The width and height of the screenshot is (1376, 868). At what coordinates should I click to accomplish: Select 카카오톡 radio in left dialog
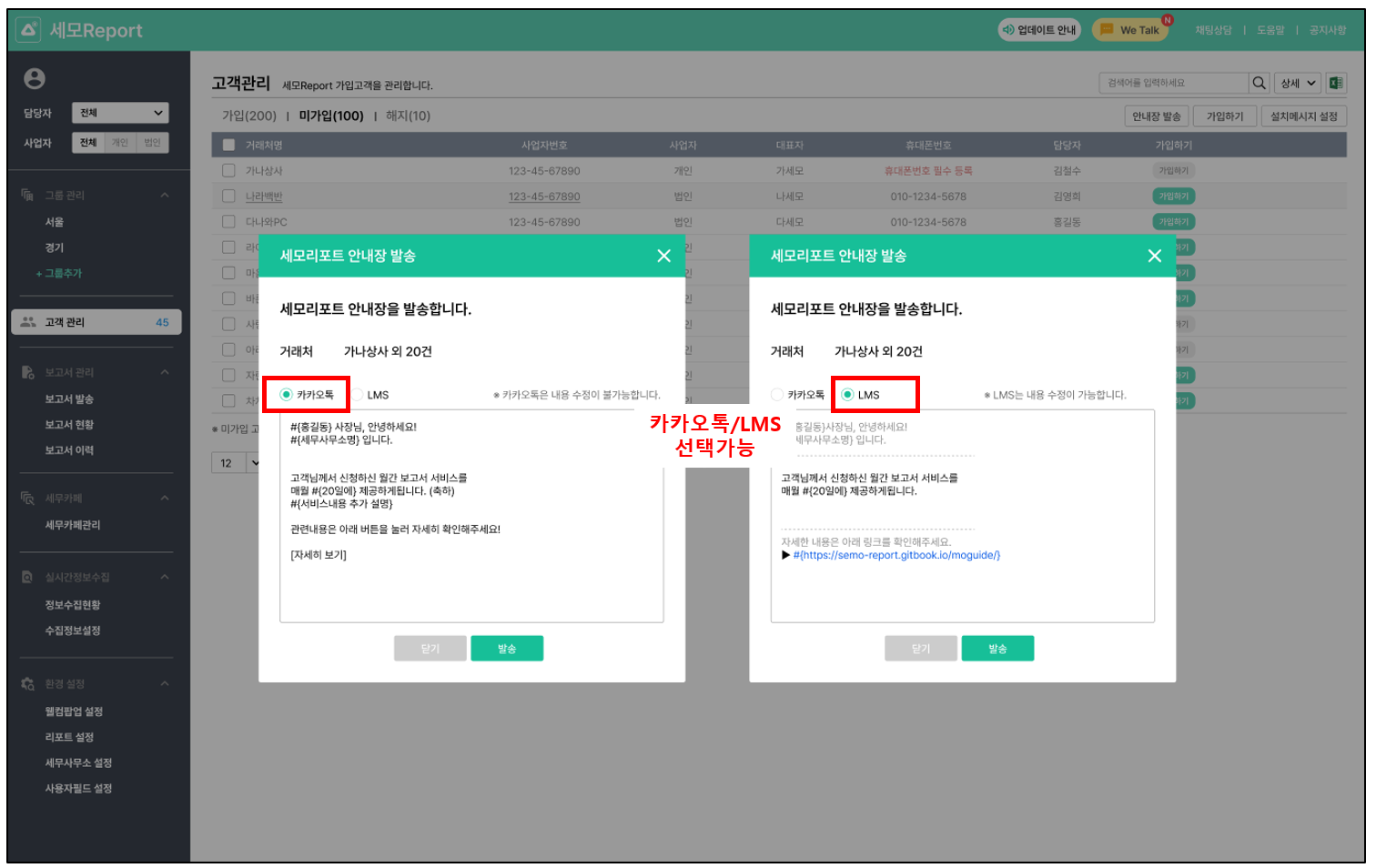click(287, 395)
